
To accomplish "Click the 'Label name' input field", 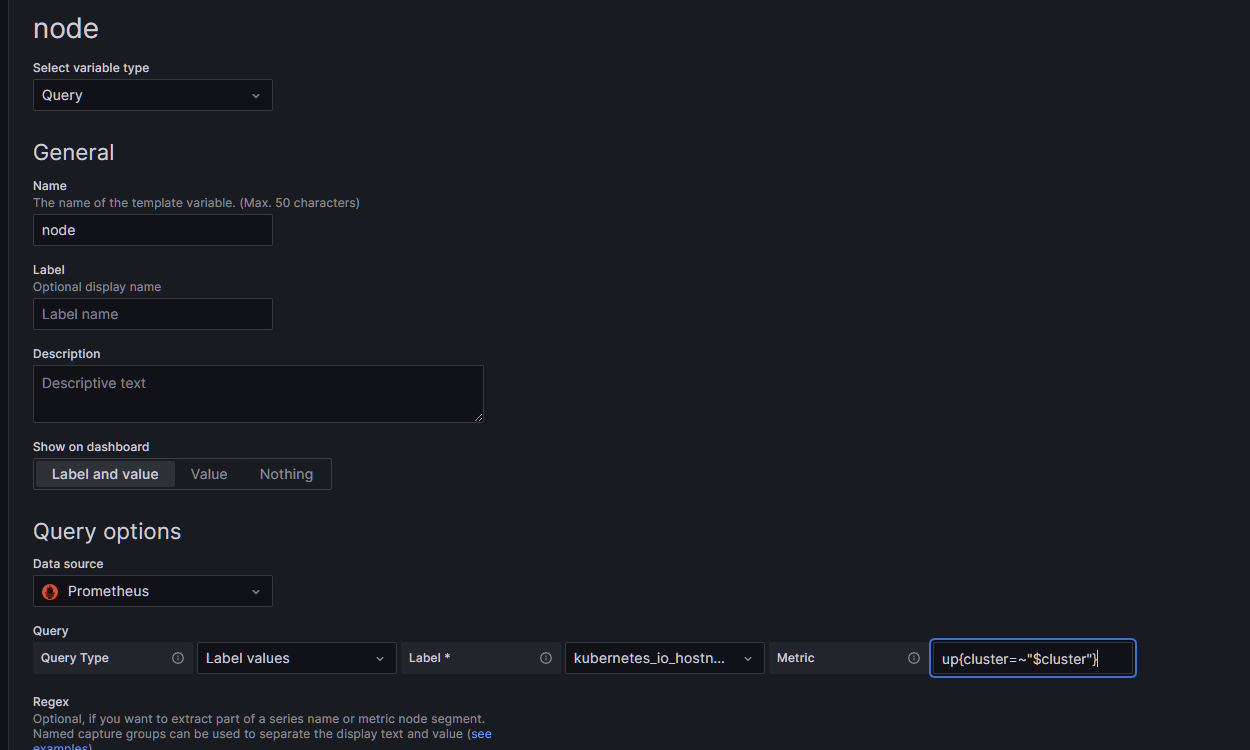I will pyautogui.click(x=152, y=314).
